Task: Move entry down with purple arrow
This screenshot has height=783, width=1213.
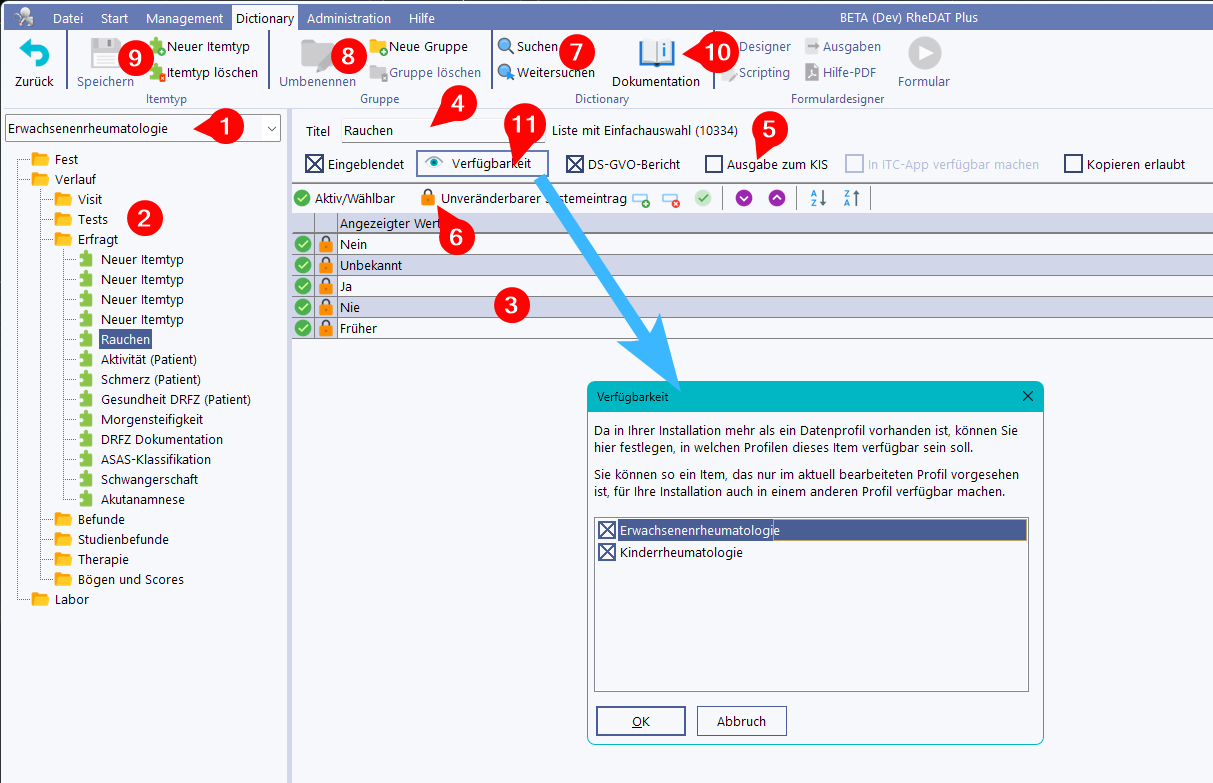Action: coord(743,199)
